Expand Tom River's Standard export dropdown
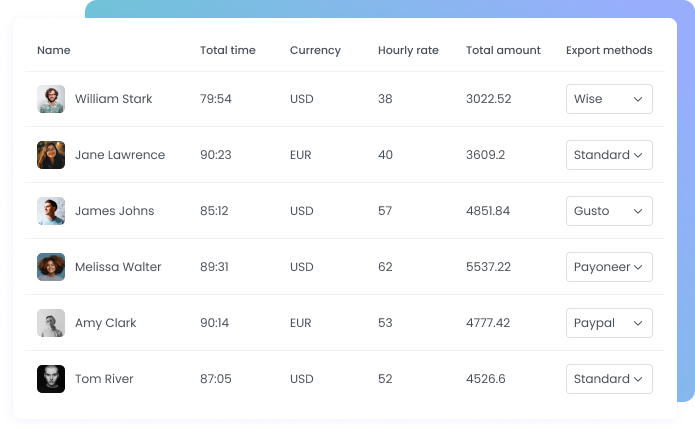The image size is (695, 433). coord(609,379)
